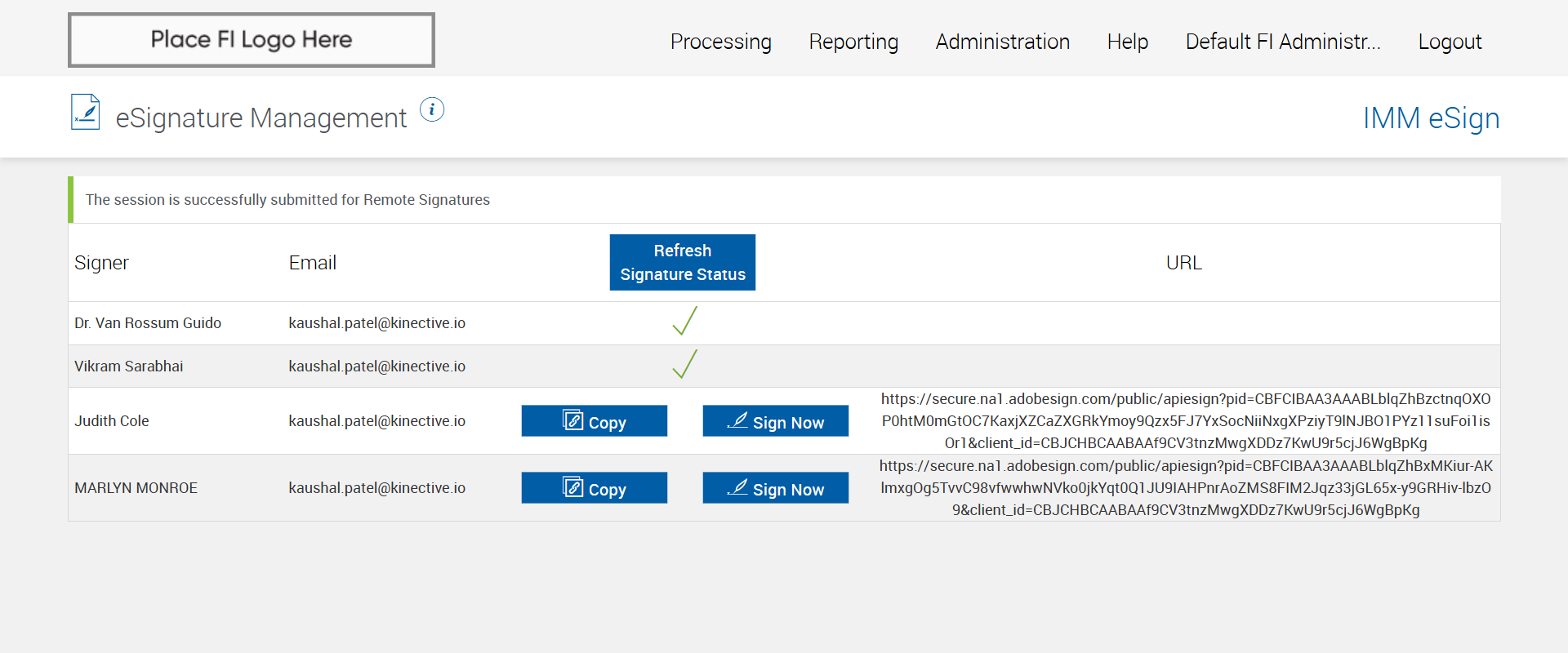Image resolution: width=1568 pixels, height=653 pixels.
Task: Open the Administration menu
Action: tap(1002, 42)
